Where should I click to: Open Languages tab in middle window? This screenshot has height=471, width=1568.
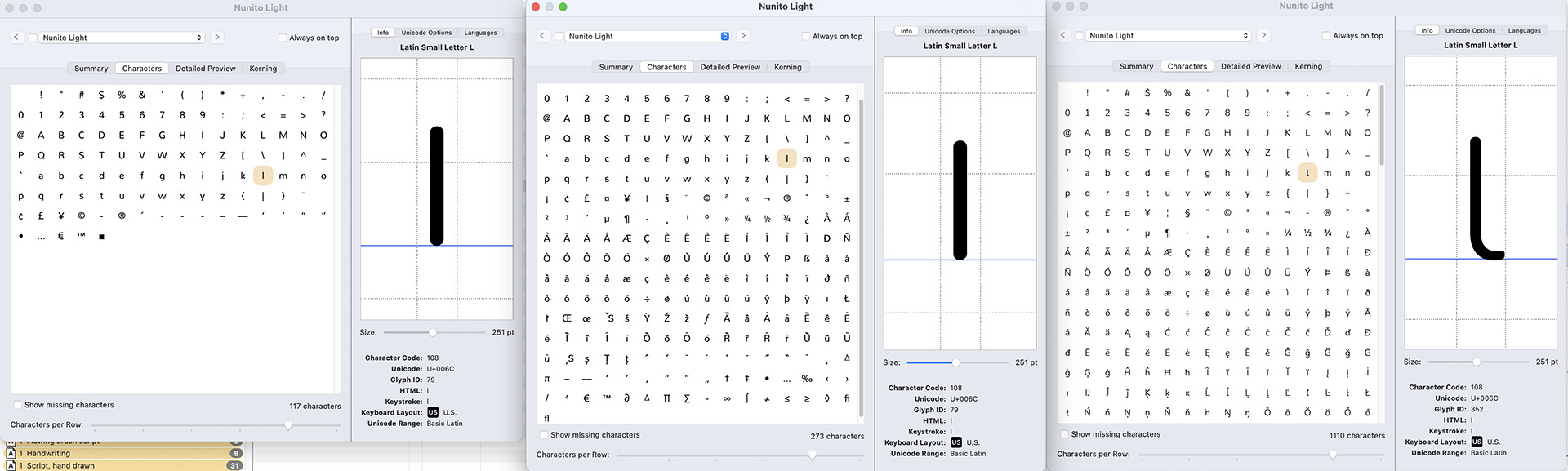[1004, 31]
